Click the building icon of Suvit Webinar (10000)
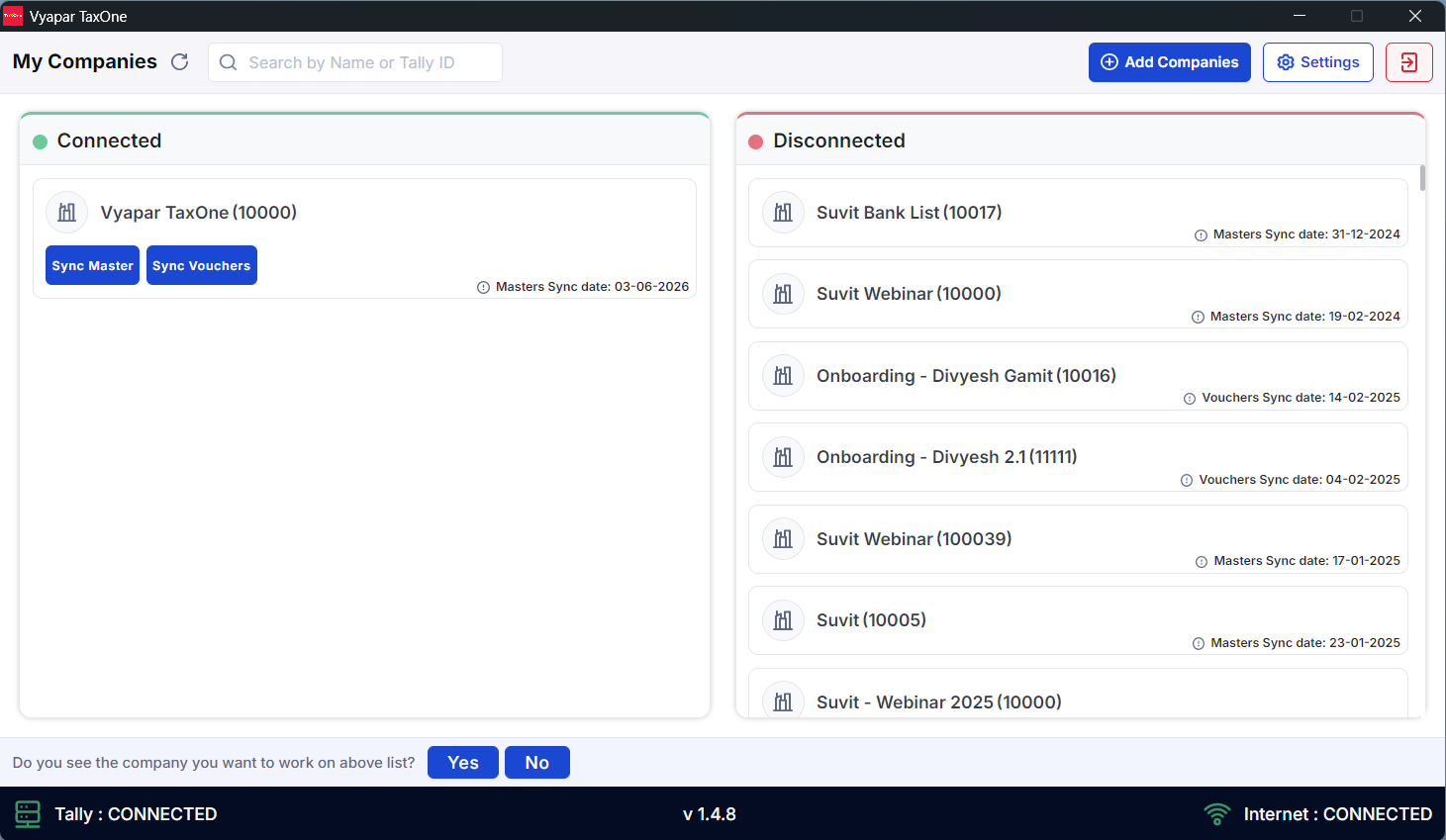Viewport: 1446px width, 840px height. click(783, 294)
